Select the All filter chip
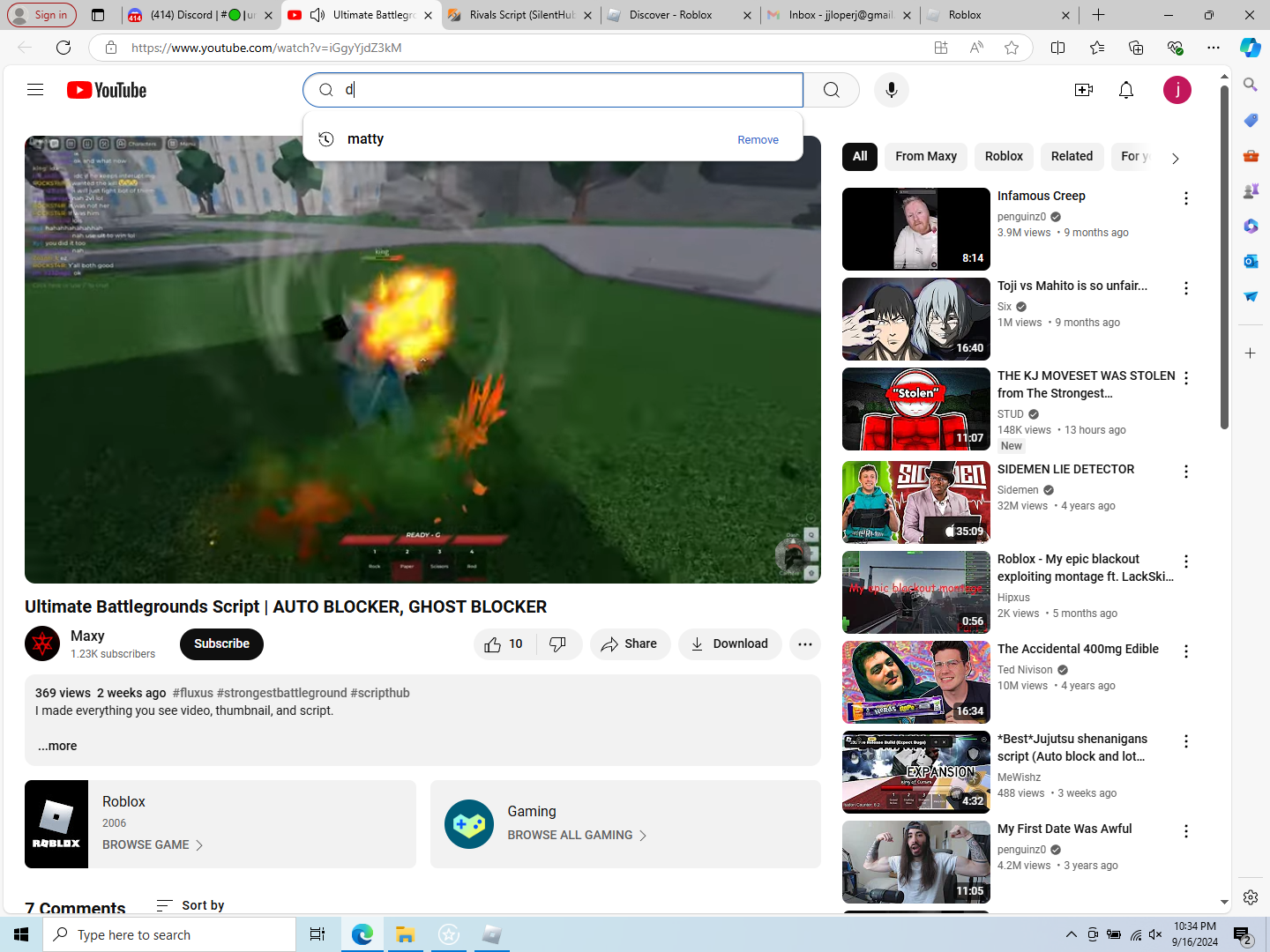The height and width of the screenshot is (952, 1270). coord(860,157)
